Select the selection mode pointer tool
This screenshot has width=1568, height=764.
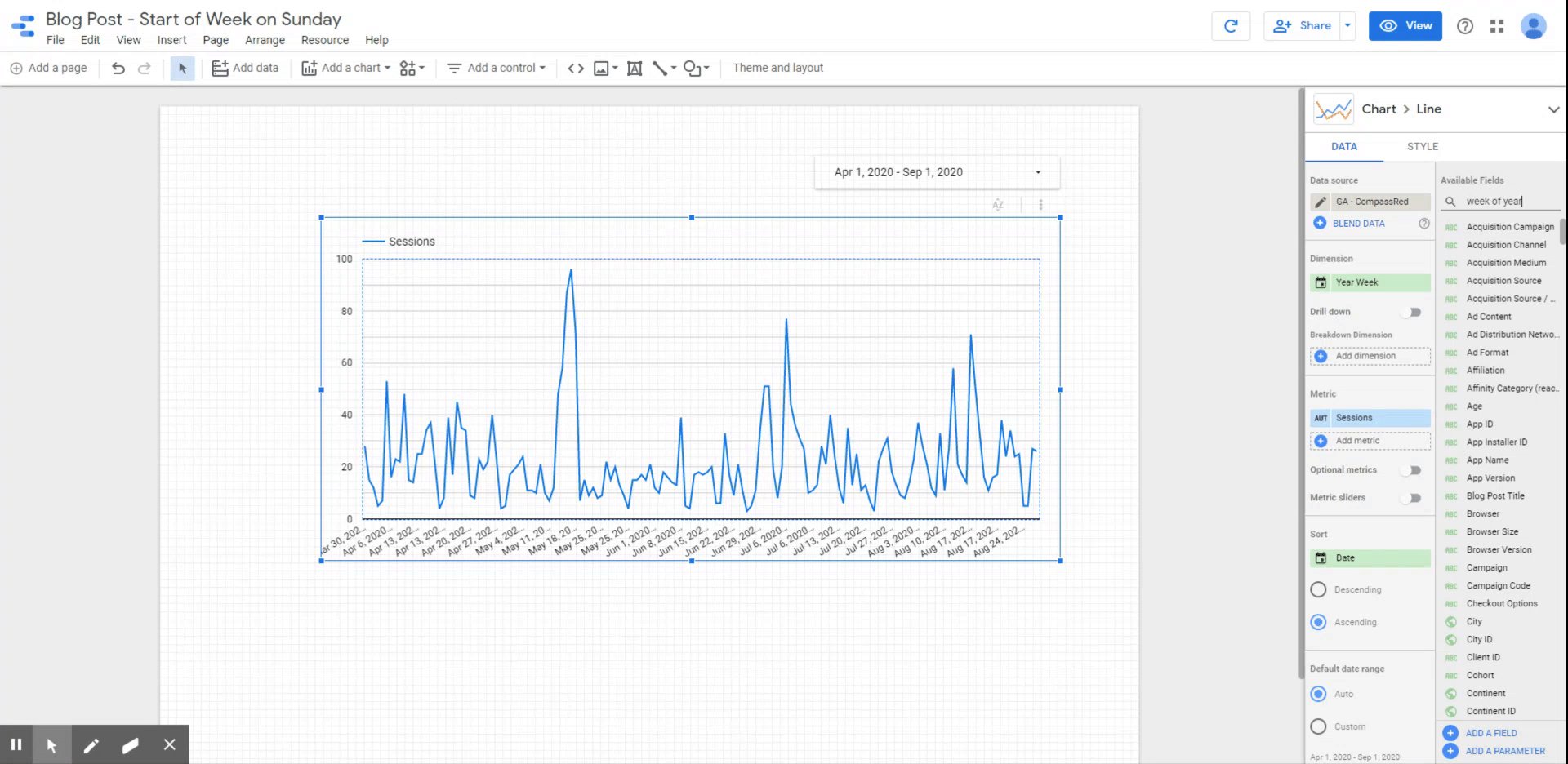pyautogui.click(x=182, y=69)
